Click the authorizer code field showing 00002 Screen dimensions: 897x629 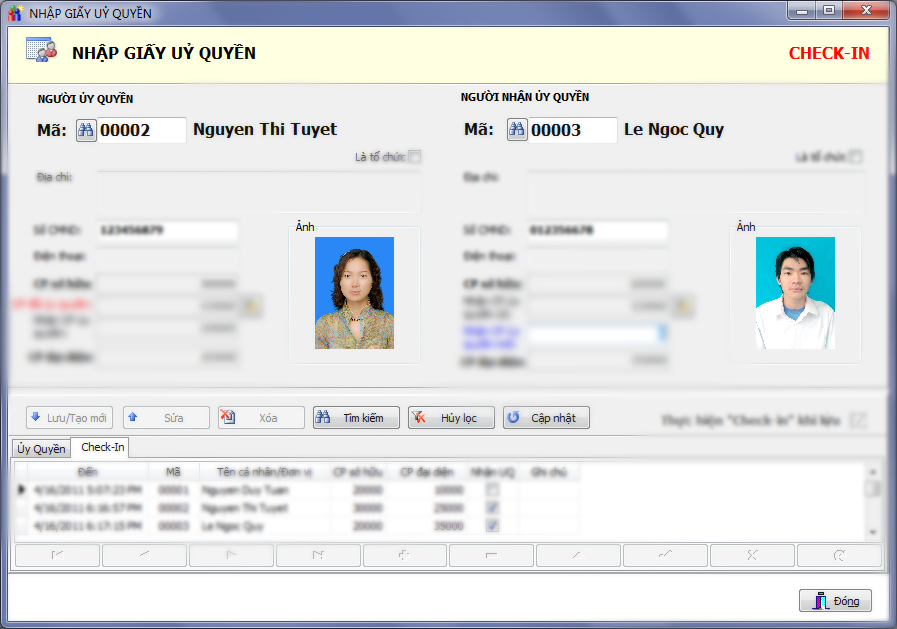[x=141, y=130]
